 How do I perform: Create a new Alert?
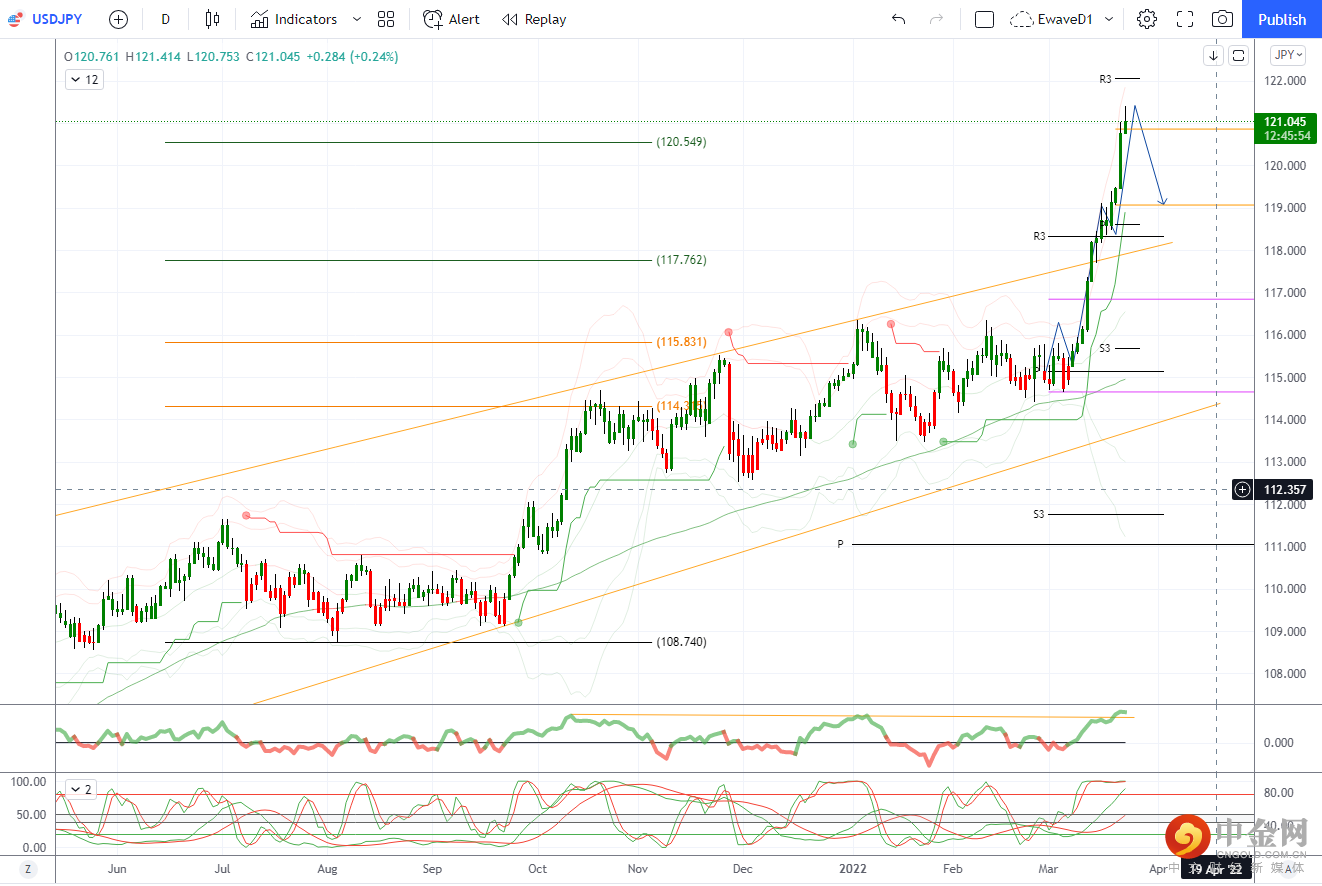point(451,19)
